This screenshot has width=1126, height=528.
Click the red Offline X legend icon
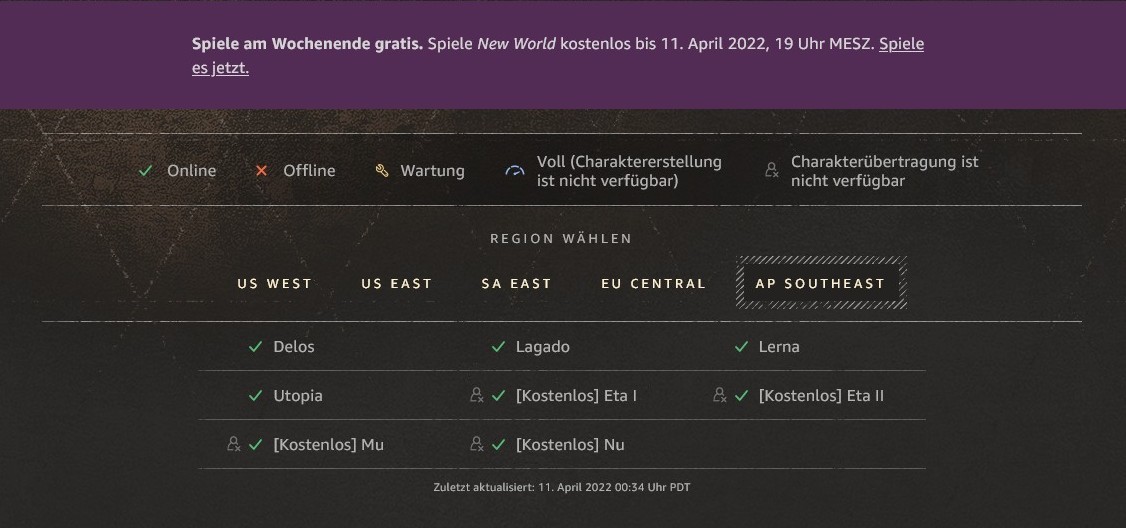coord(262,171)
